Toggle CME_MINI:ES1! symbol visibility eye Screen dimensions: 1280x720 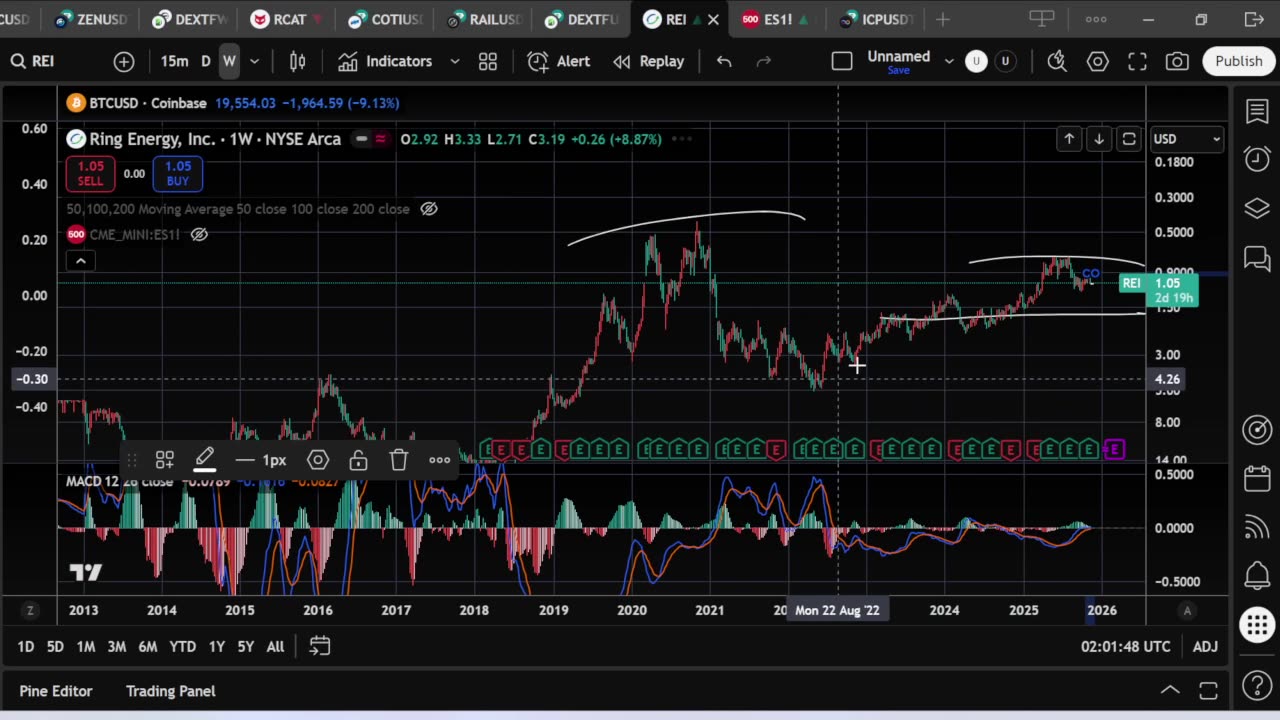[x=199, y=234]
